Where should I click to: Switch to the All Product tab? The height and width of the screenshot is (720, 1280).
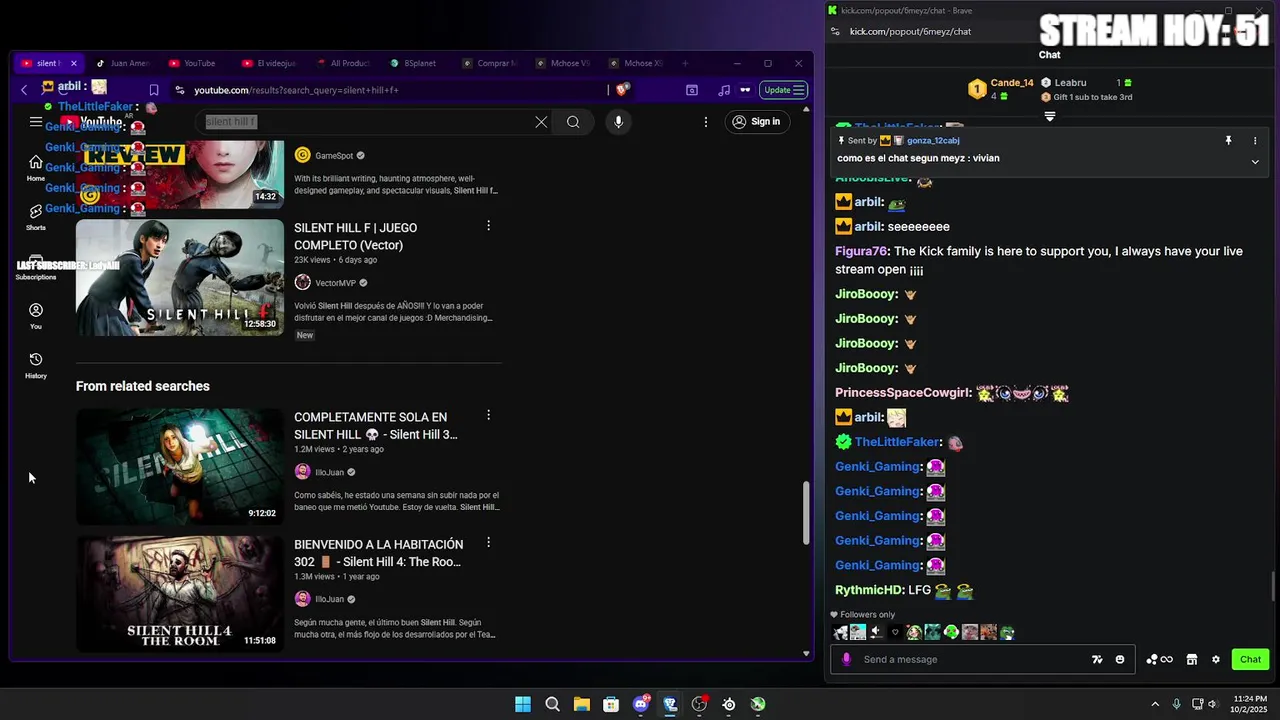coord(343,63)
